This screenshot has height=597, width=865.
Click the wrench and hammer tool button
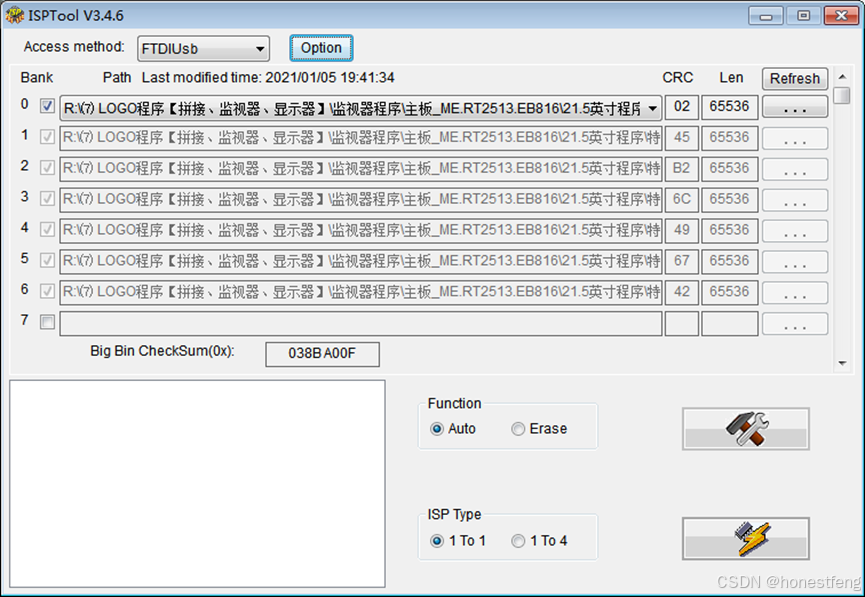[x=745, y=428]
